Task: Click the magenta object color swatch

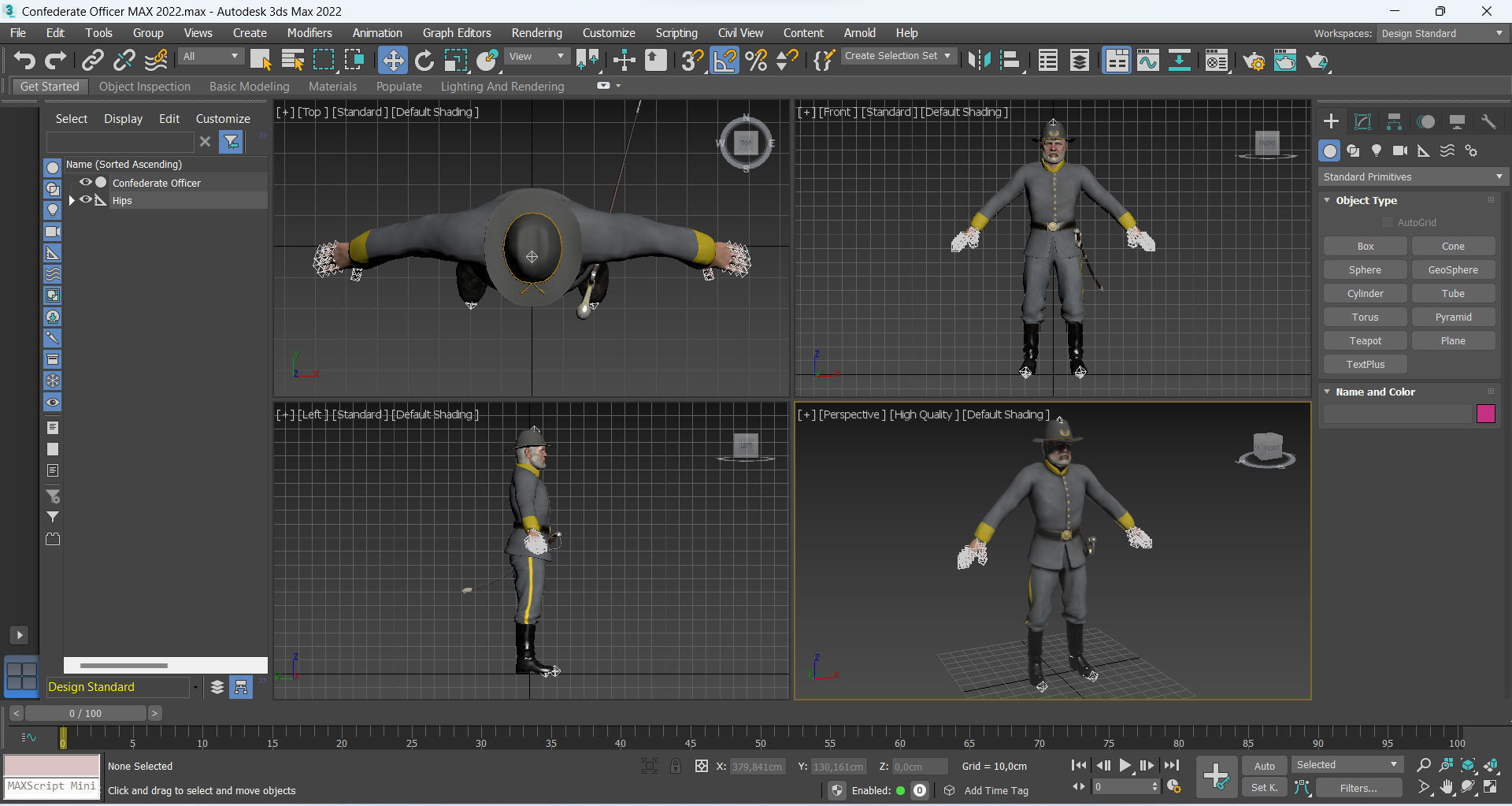Action: point(1486,414)
